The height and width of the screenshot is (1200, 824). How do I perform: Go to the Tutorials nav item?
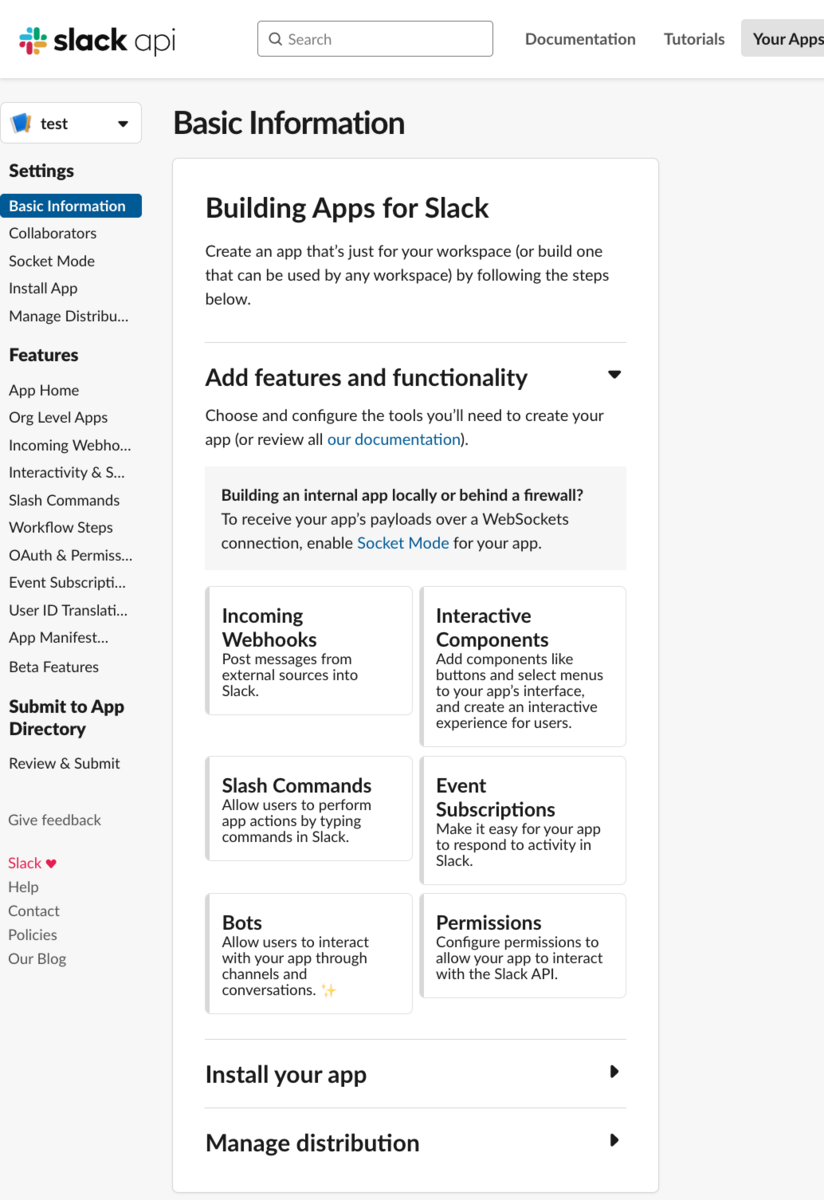tap(694, 39)
